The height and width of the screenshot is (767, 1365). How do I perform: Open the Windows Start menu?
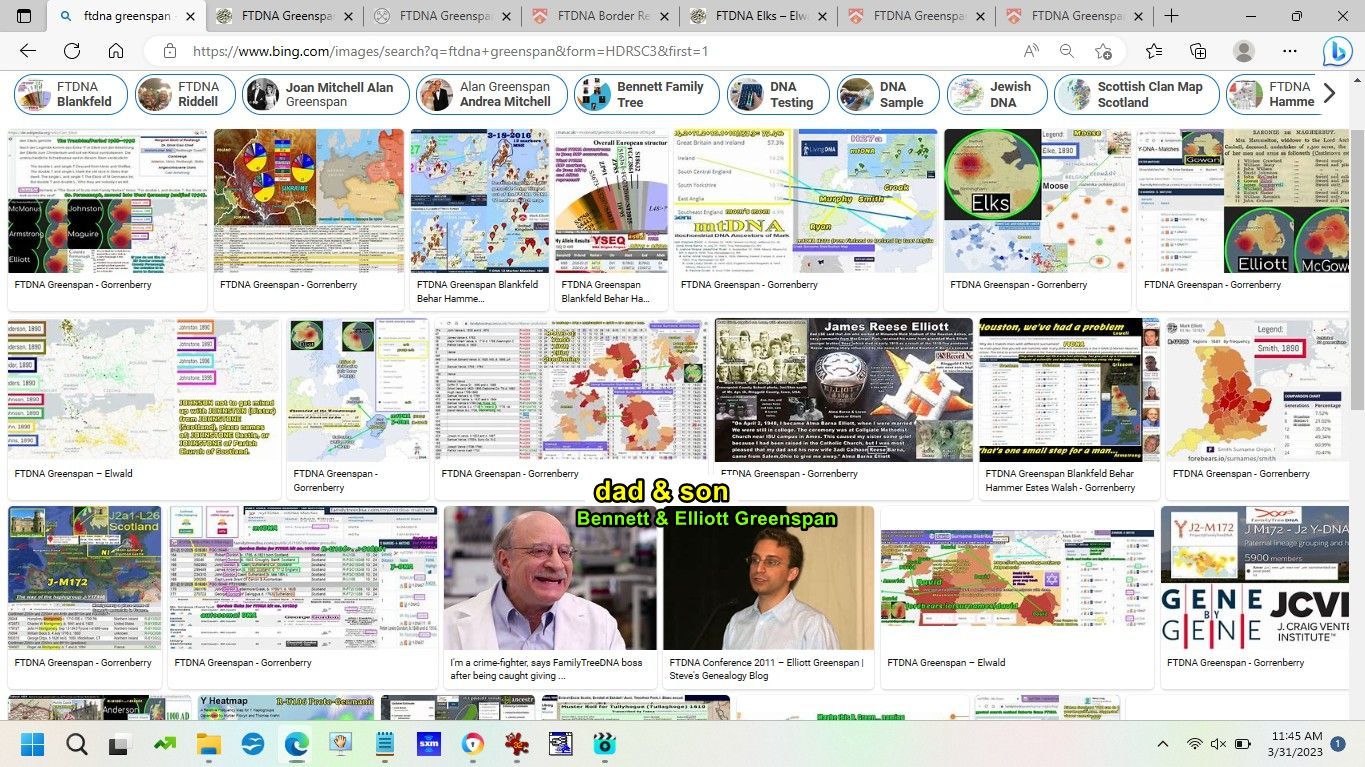coord(32,744)
